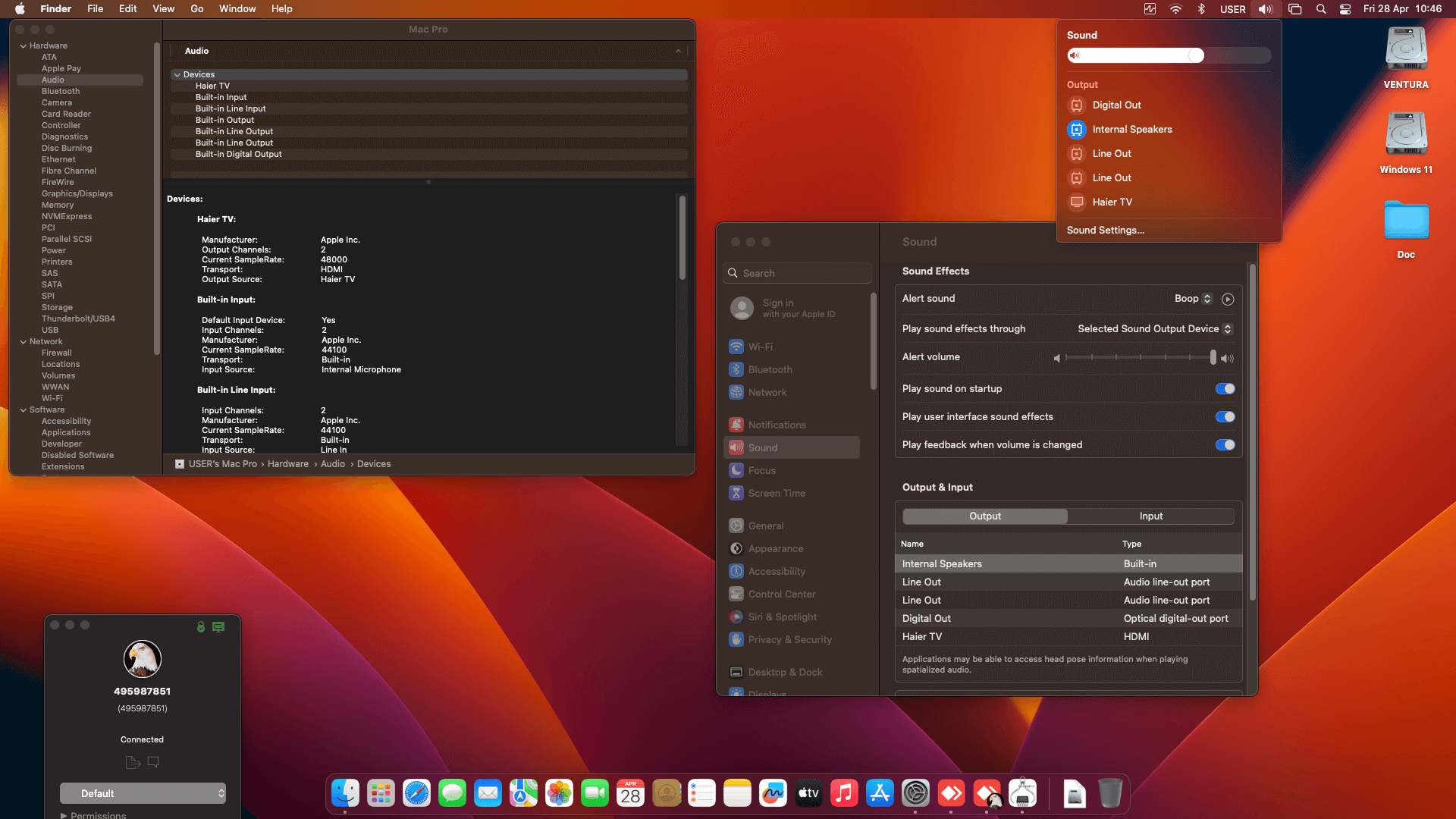The width and height of the screenshot is (1456, 819).
Task: Click the Audio column sort chevron
Action: [x=678, y=51]
